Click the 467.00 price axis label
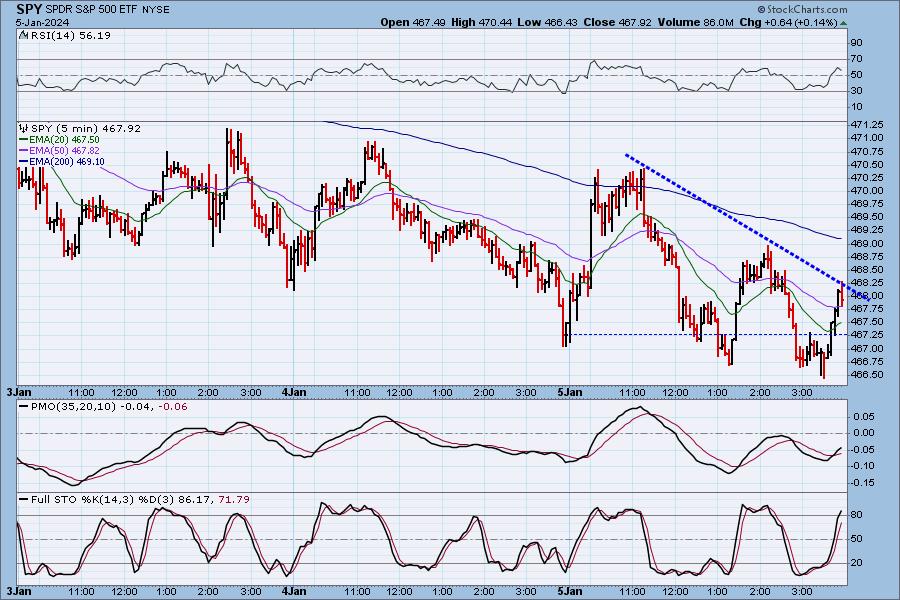 pos(867,349)
